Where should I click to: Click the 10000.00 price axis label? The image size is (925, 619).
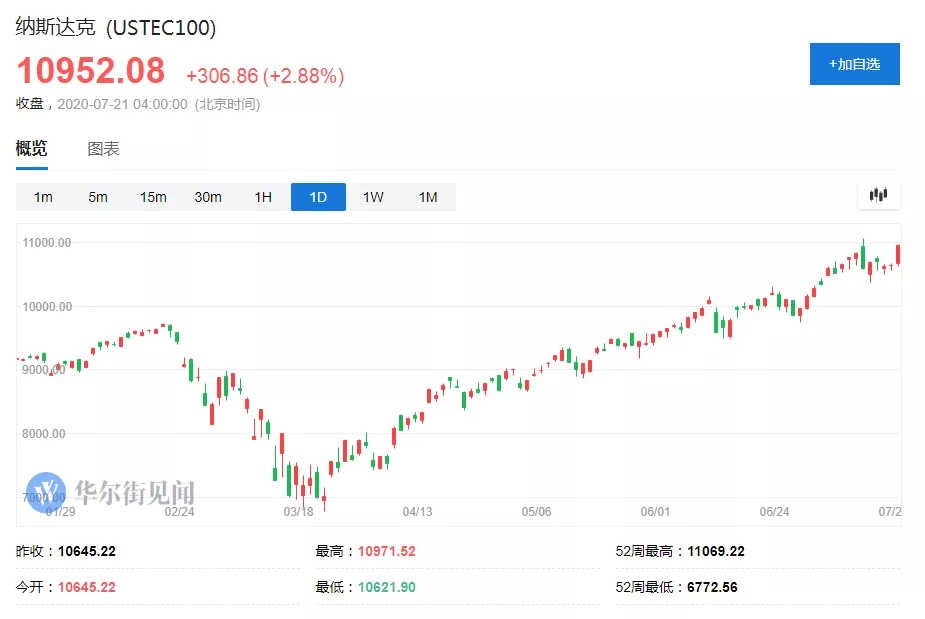click(47, 306)
